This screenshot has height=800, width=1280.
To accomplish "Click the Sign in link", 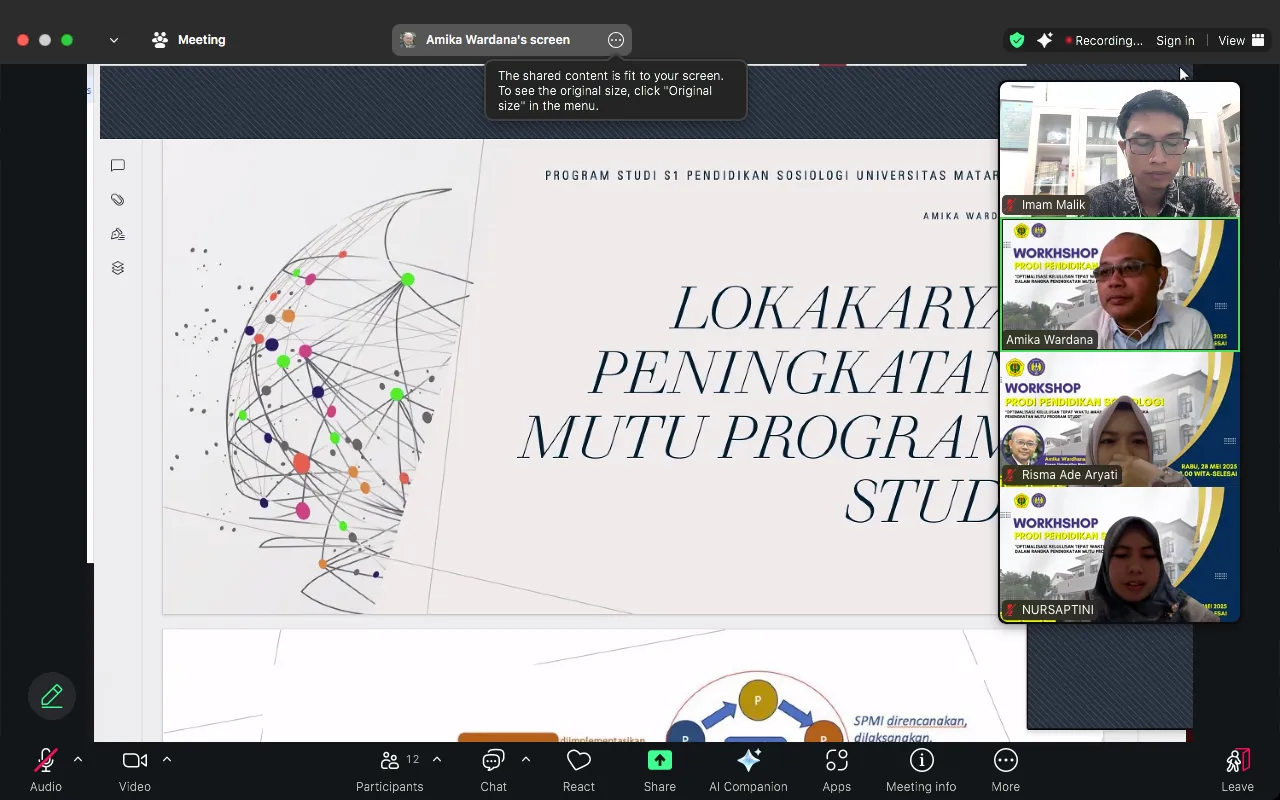I will tap(1175, 41).
